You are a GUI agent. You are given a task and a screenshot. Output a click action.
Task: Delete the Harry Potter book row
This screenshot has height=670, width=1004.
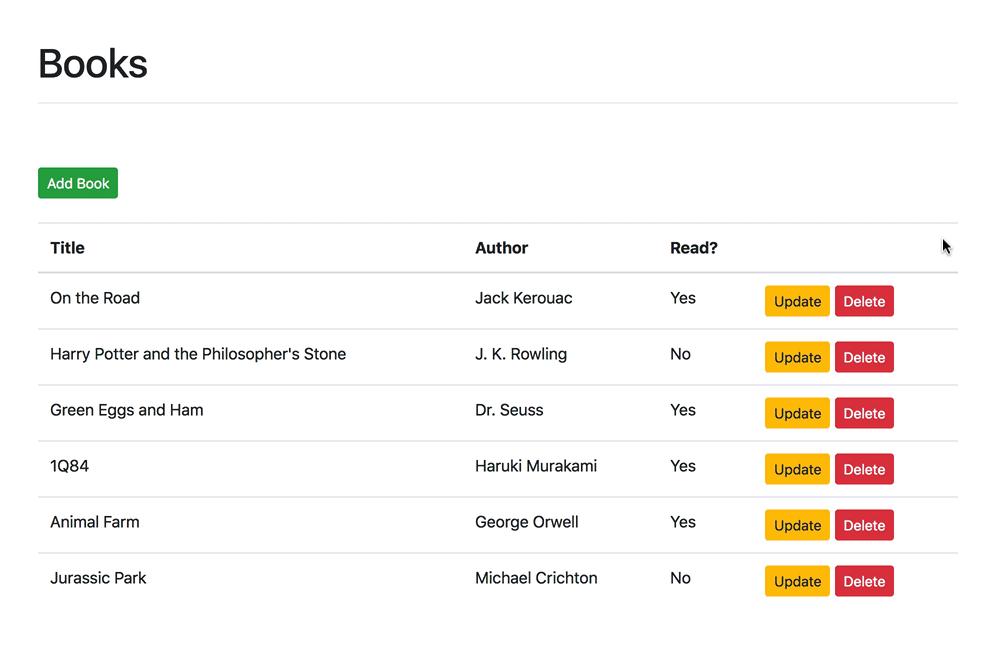[864, 357]
